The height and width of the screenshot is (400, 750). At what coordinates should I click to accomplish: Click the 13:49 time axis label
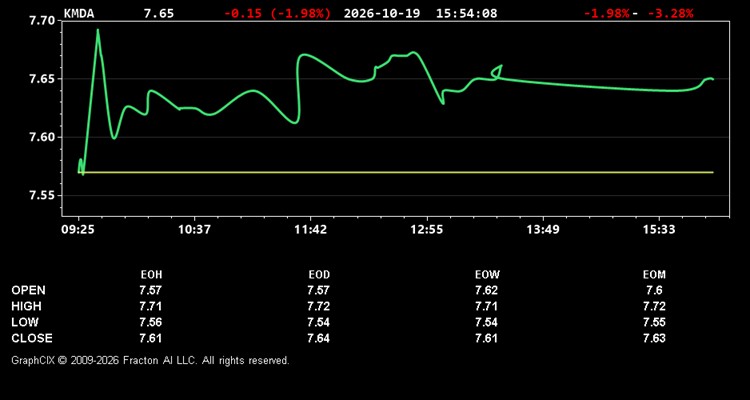[543, 230]
